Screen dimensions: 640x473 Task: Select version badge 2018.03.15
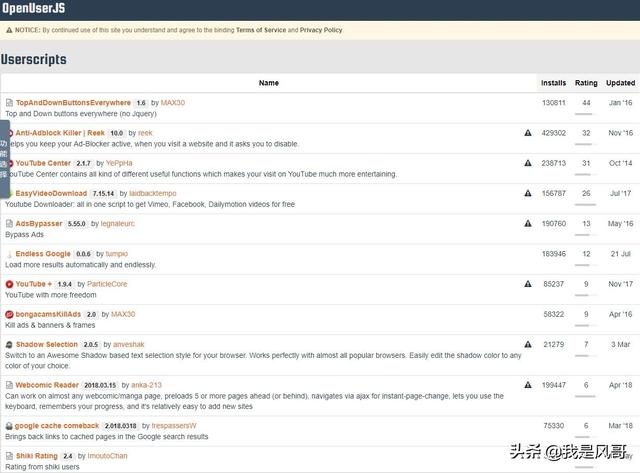tap(100, 385)
